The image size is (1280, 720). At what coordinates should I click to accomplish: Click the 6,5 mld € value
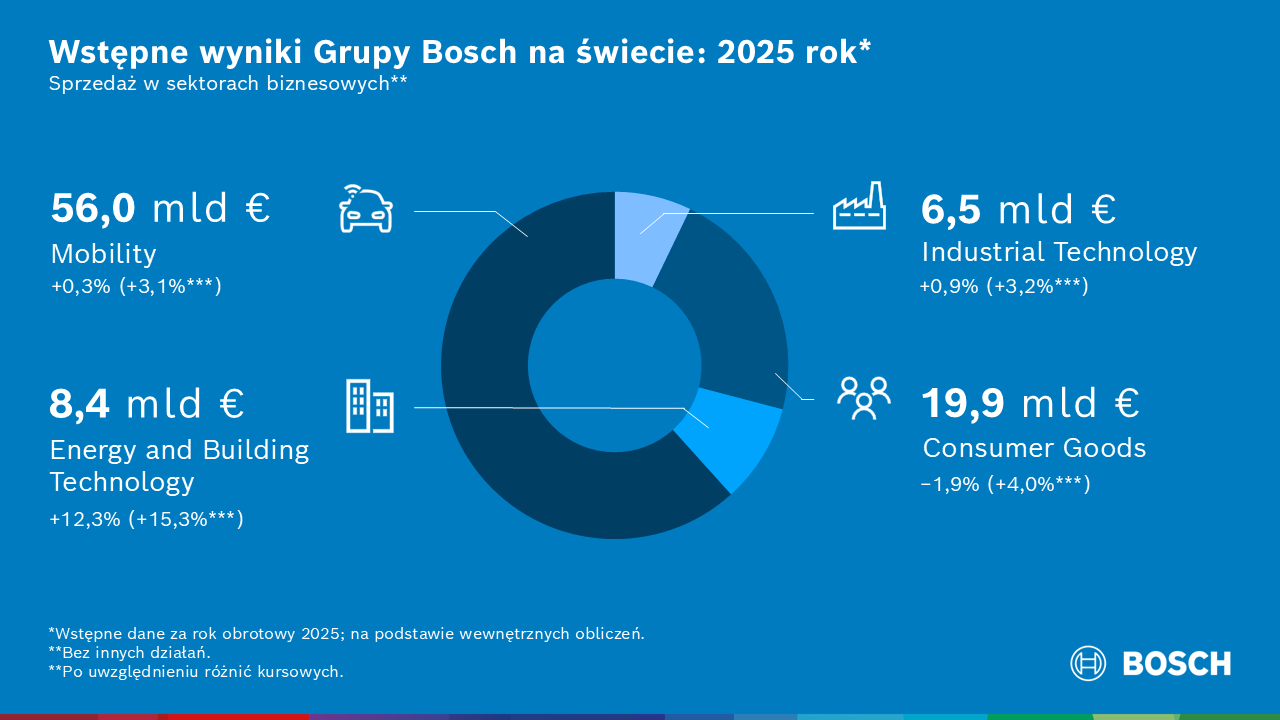(x=1017, y=210)
